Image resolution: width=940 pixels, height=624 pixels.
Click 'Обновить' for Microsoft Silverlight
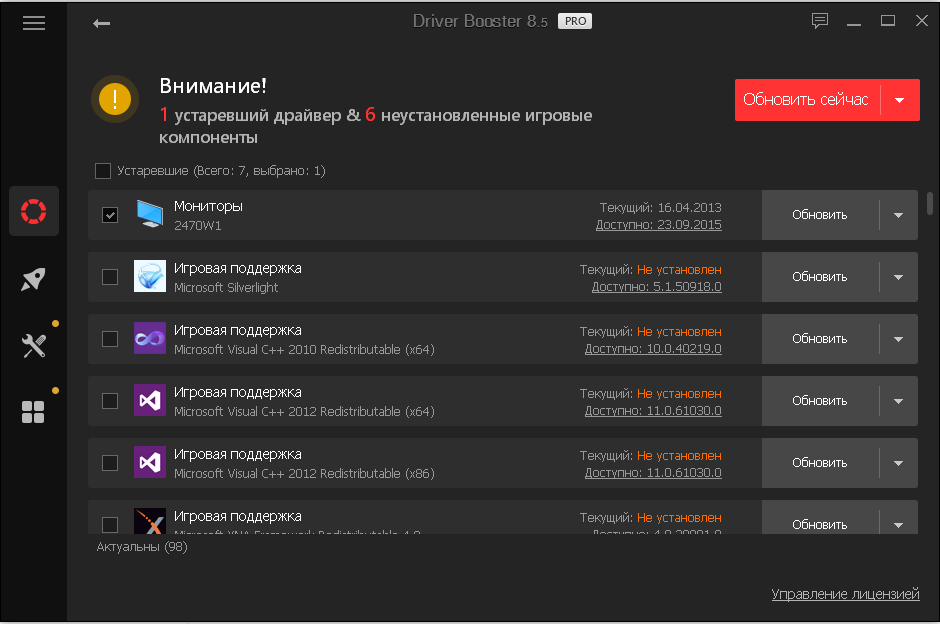click(x=820, y=277)
